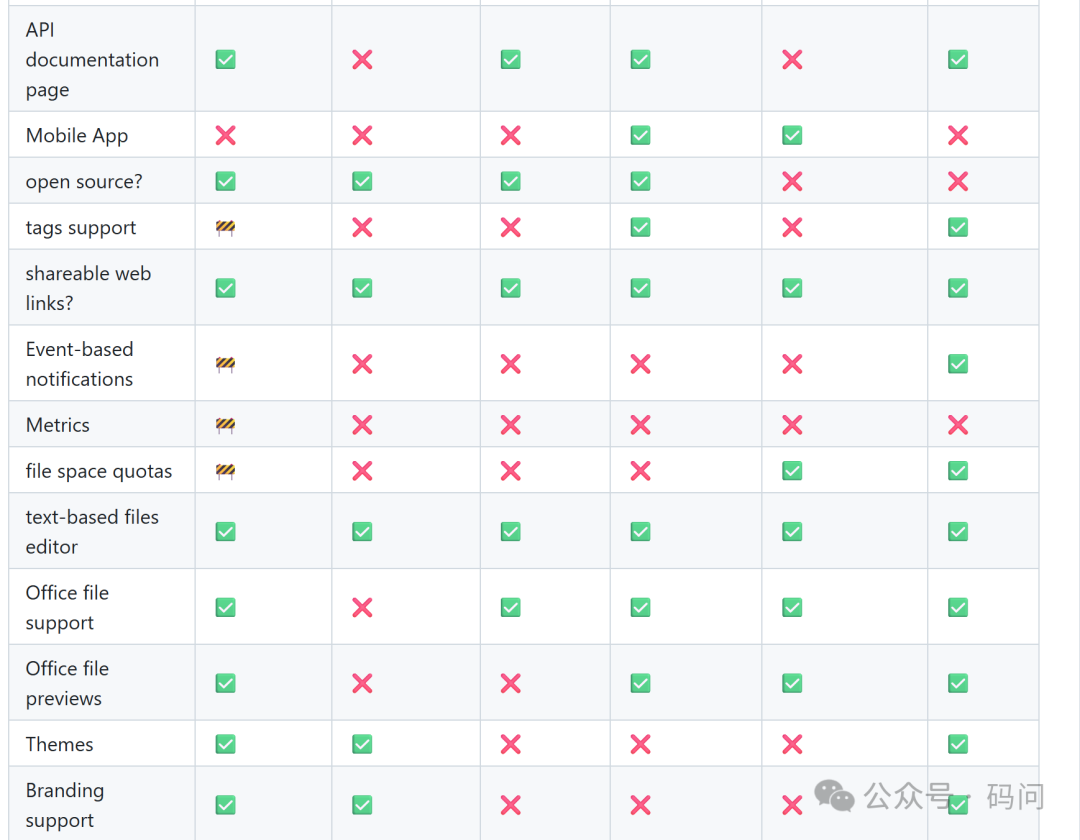The width and height of the screenshot is (1080, 840).
Task: Click the last checkmark in the Themes row
Action: coord(957,744)
